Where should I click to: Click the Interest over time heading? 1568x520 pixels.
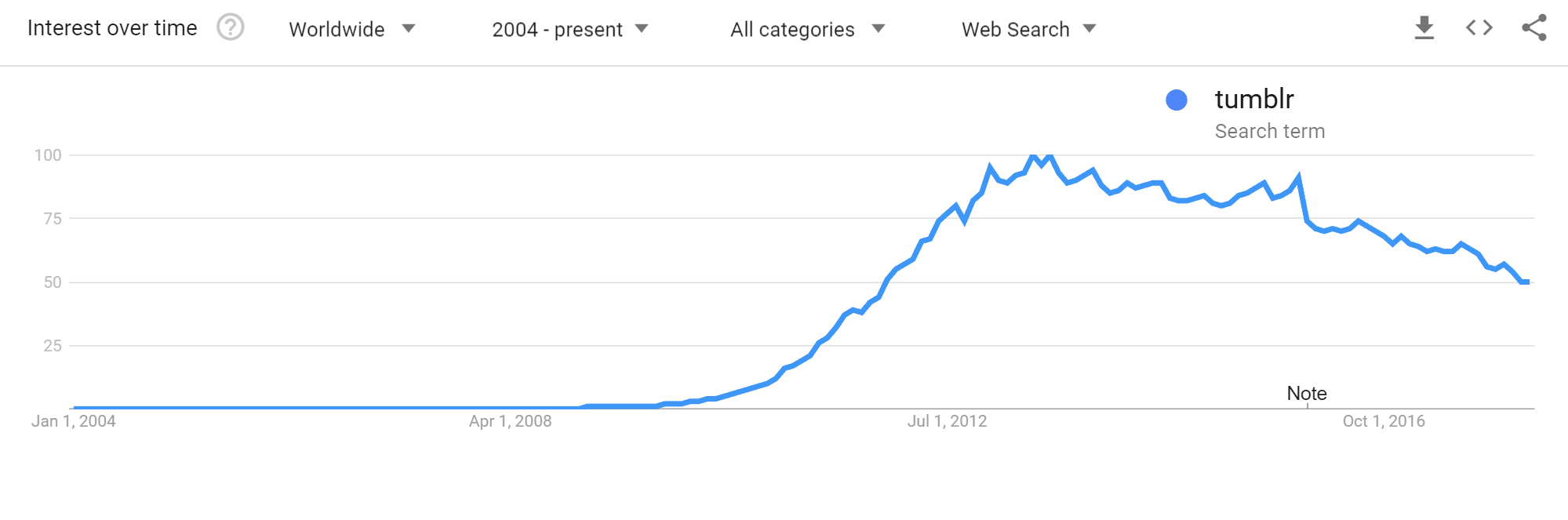pos(112,27)
